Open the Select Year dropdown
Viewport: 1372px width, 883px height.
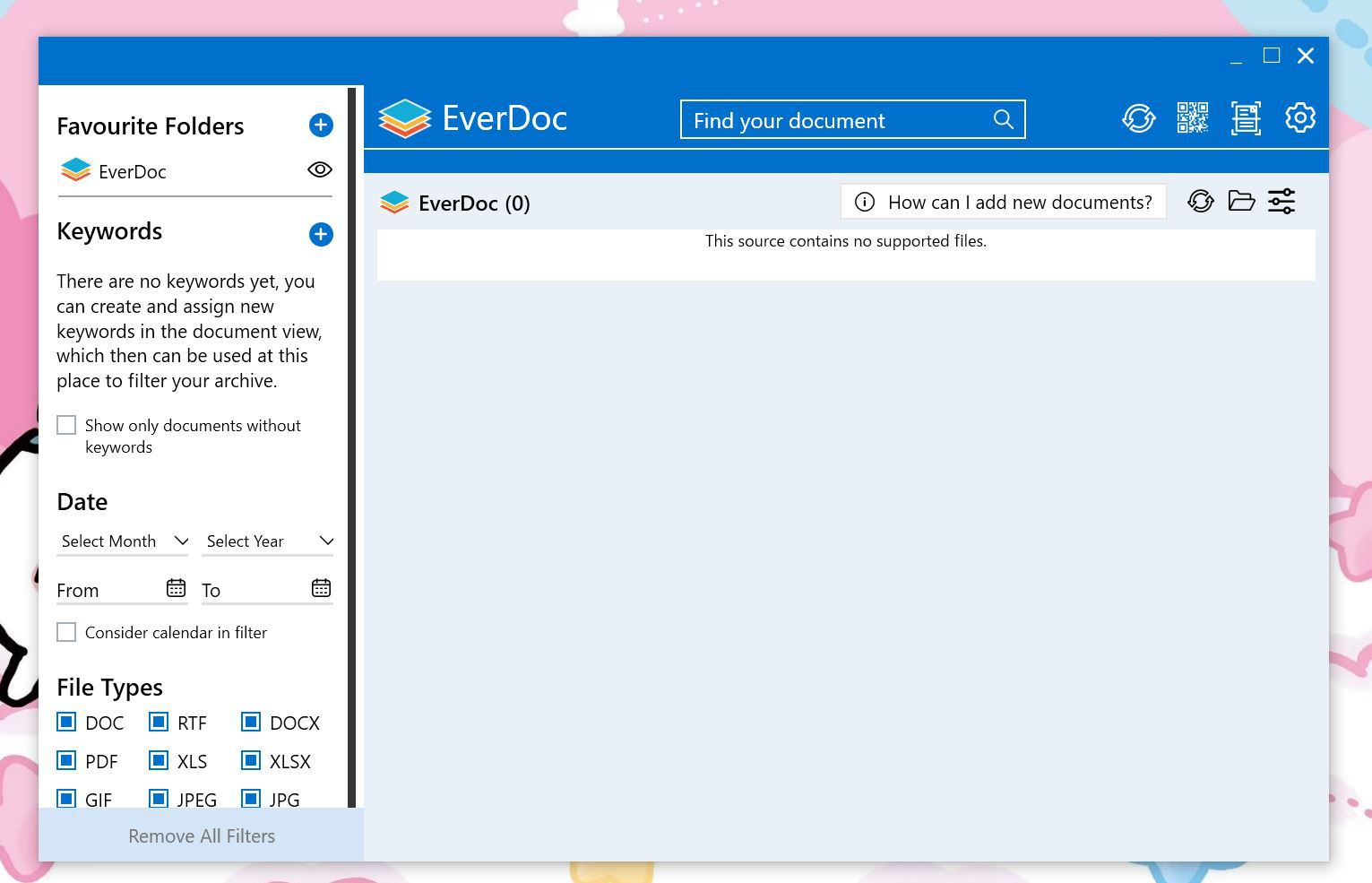point(268,541)
